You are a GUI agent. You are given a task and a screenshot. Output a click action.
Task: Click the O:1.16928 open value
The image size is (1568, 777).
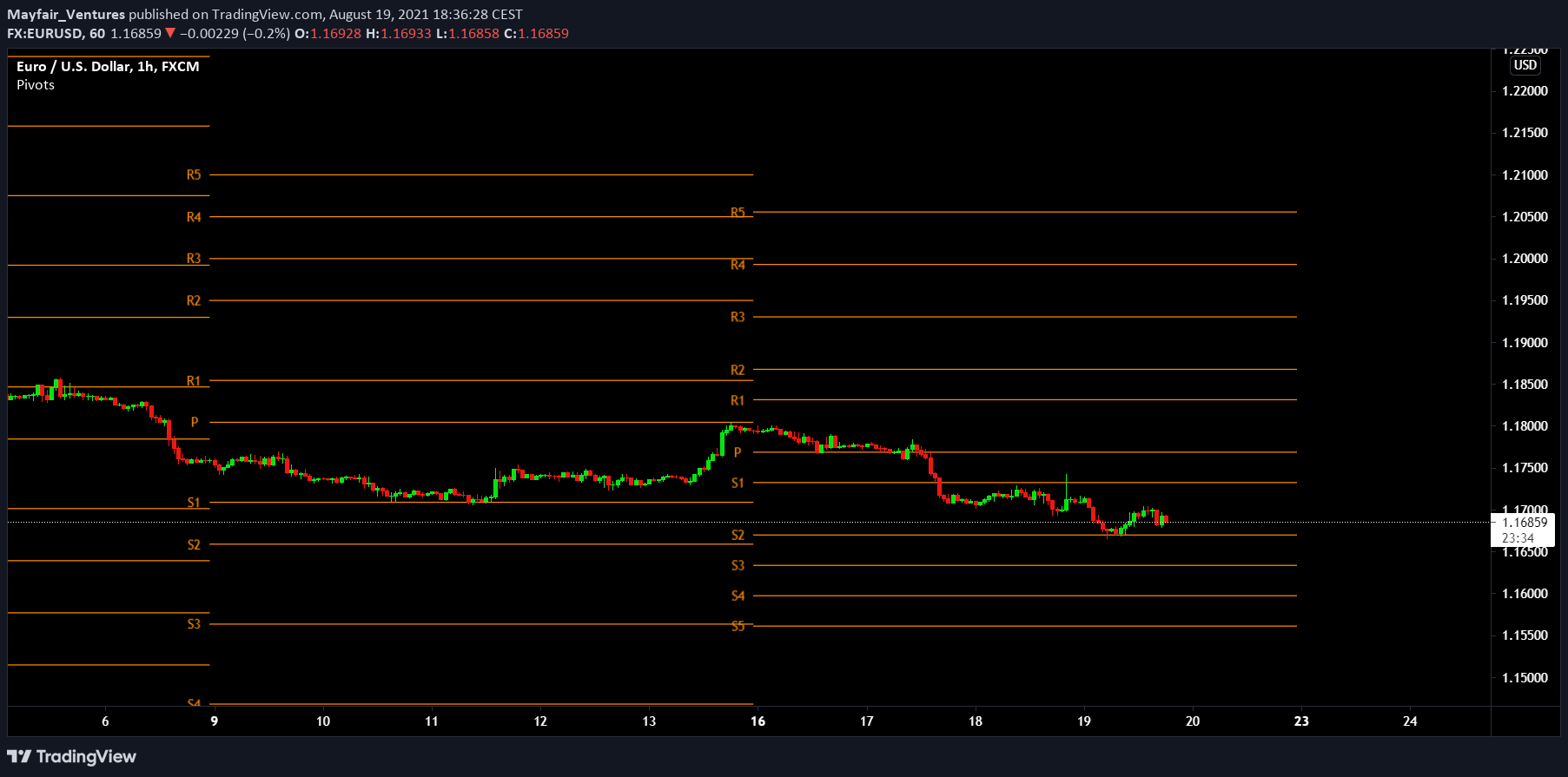(x=328, y=34)
